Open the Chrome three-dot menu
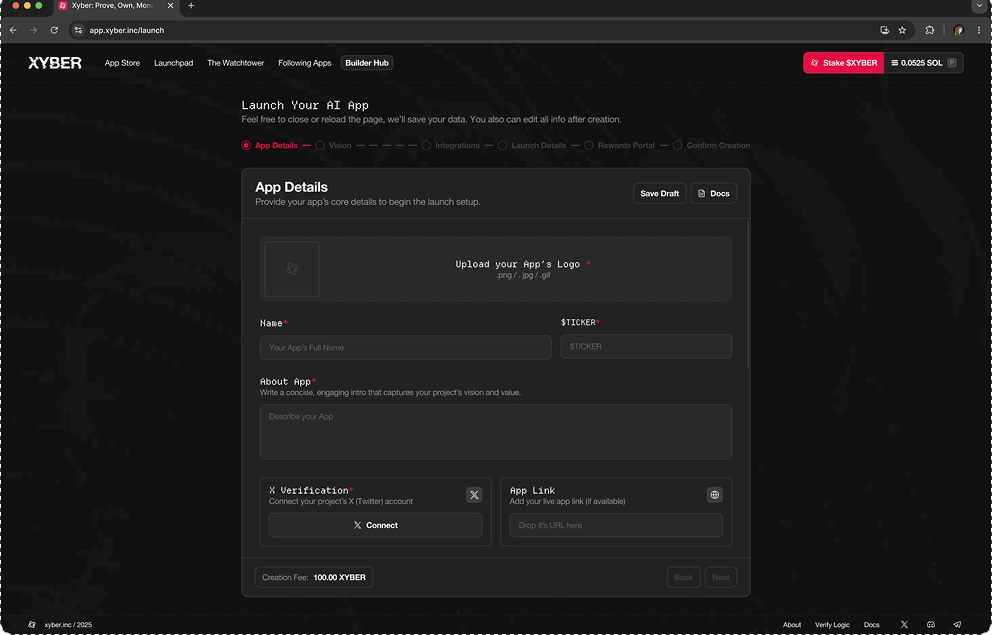The image size is (994, 635). [979, 30]
